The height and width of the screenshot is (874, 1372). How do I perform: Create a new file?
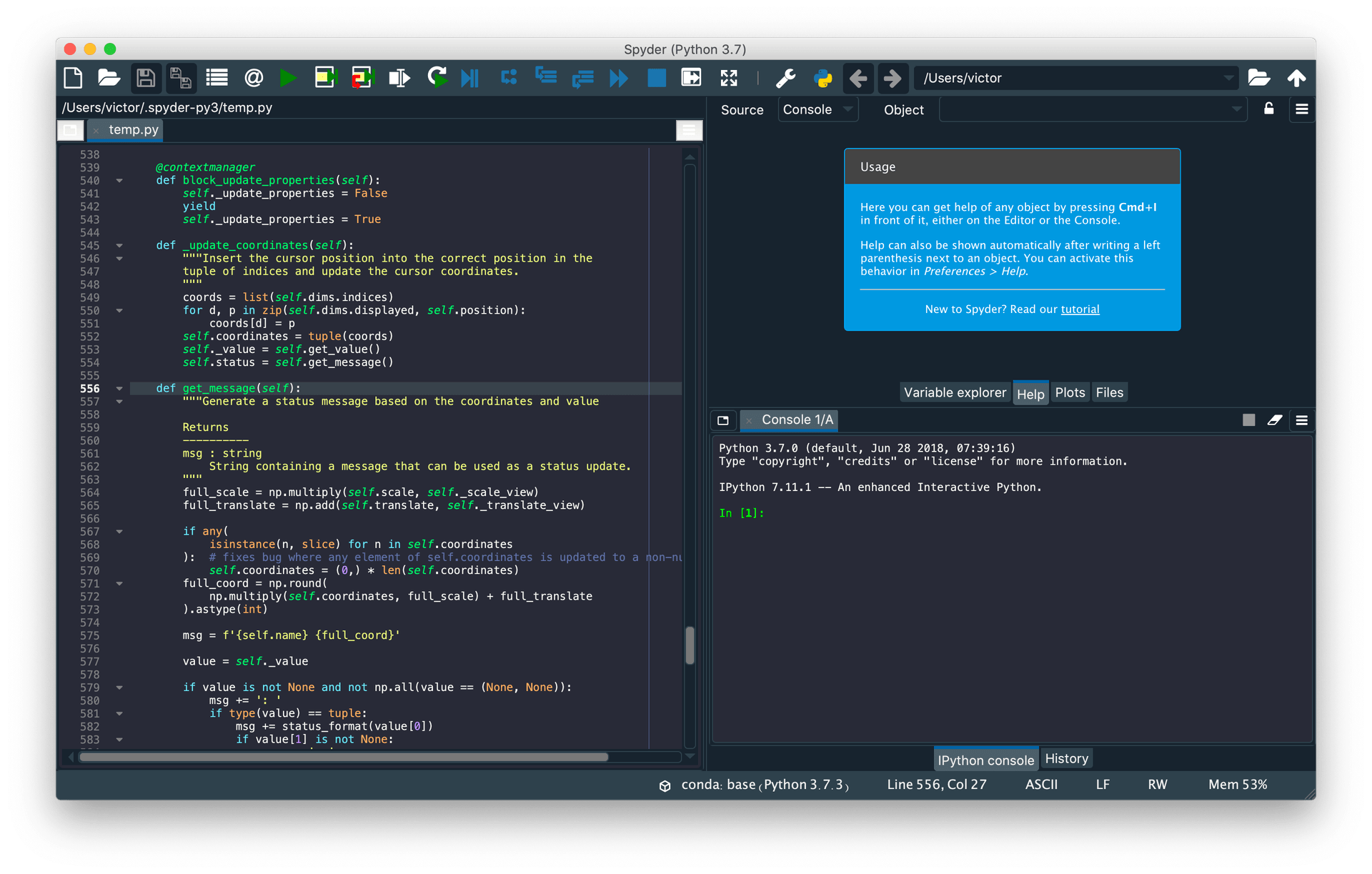point(72,78)
